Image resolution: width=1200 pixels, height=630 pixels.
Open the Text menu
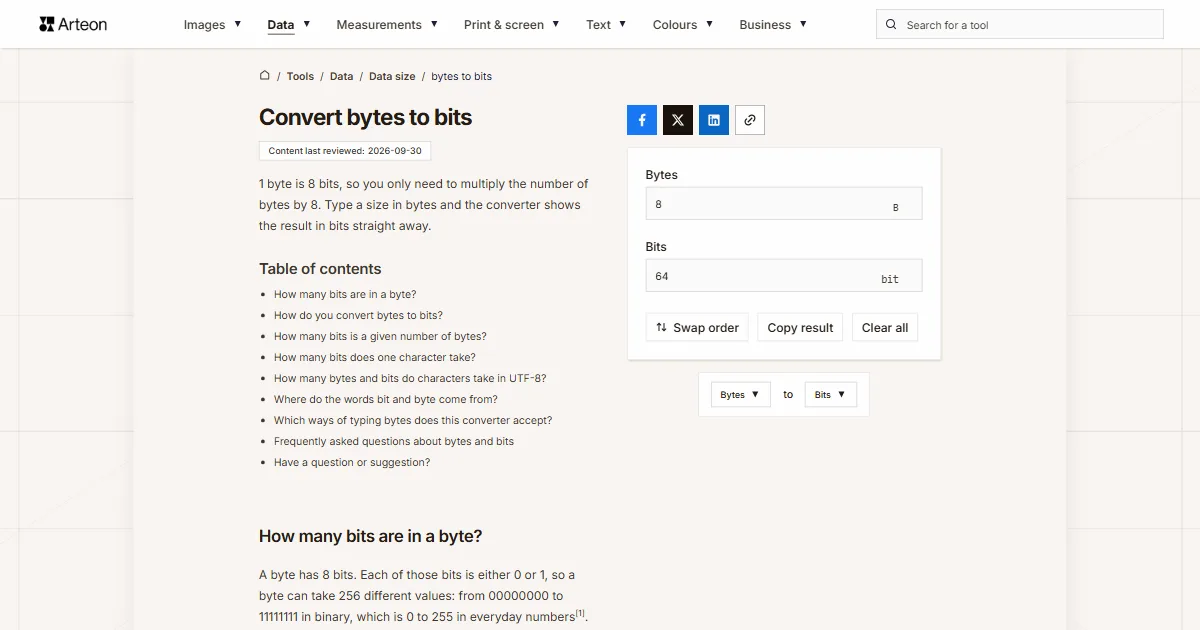606,25
